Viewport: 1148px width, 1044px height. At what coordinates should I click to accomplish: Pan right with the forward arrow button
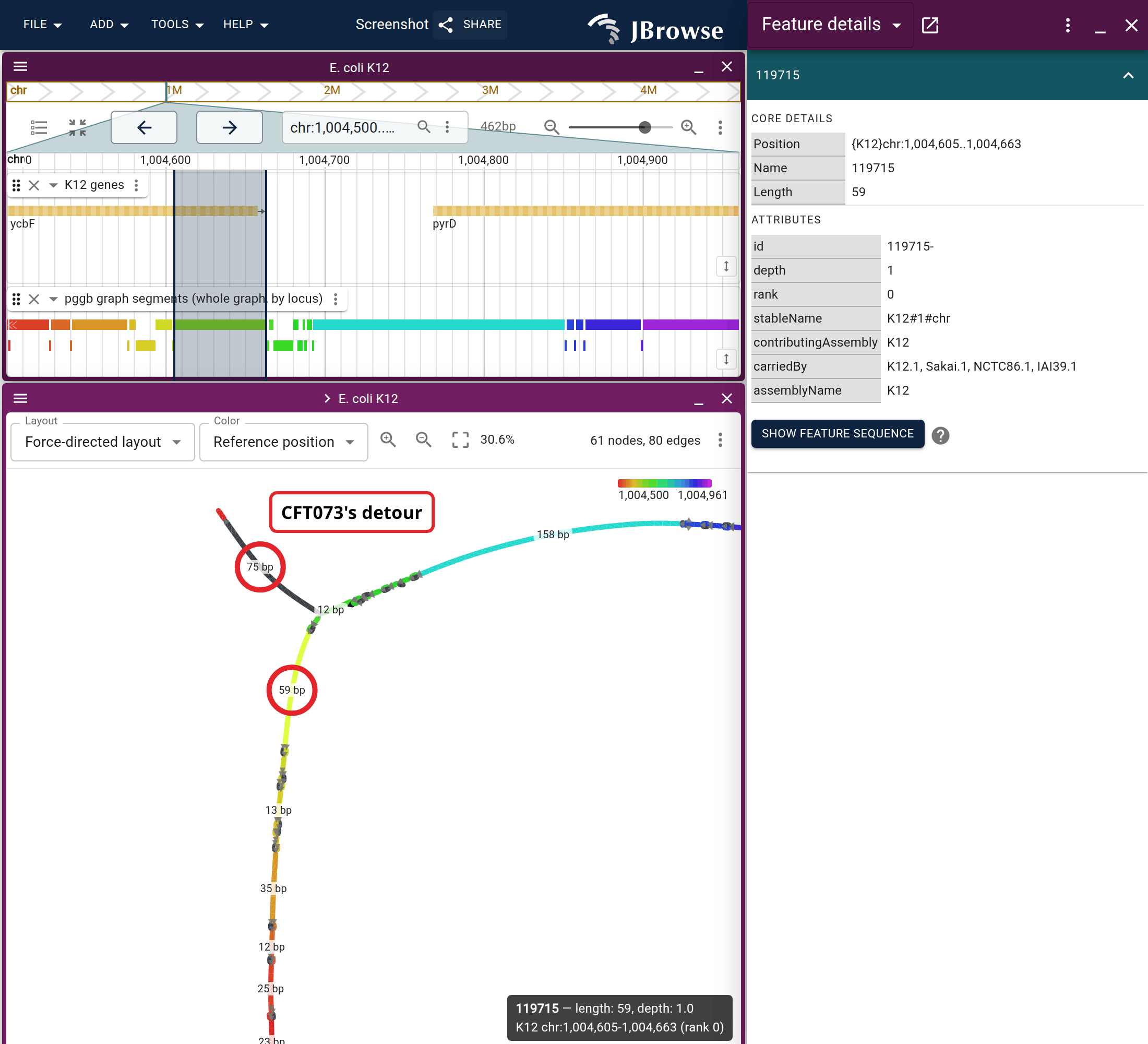pyautogui.click(x=230, y=127)
